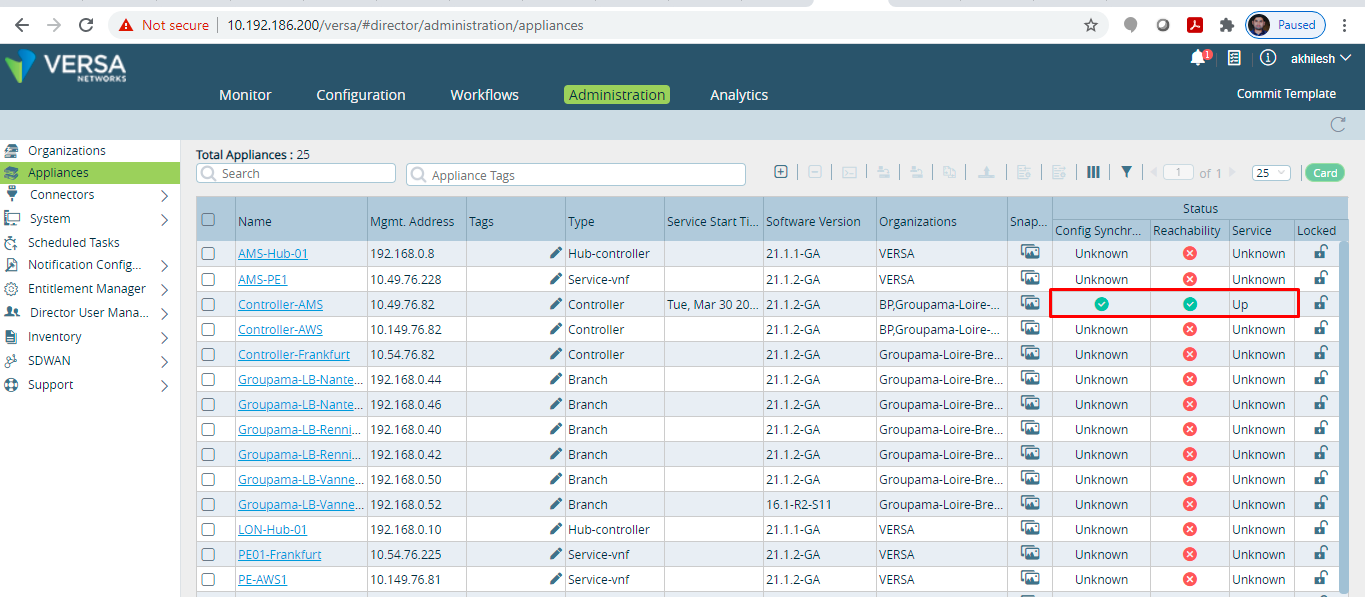Click the refresh icon at top right
Image resolution: width=1365 pixels, height=597 pixels.
1337,124
